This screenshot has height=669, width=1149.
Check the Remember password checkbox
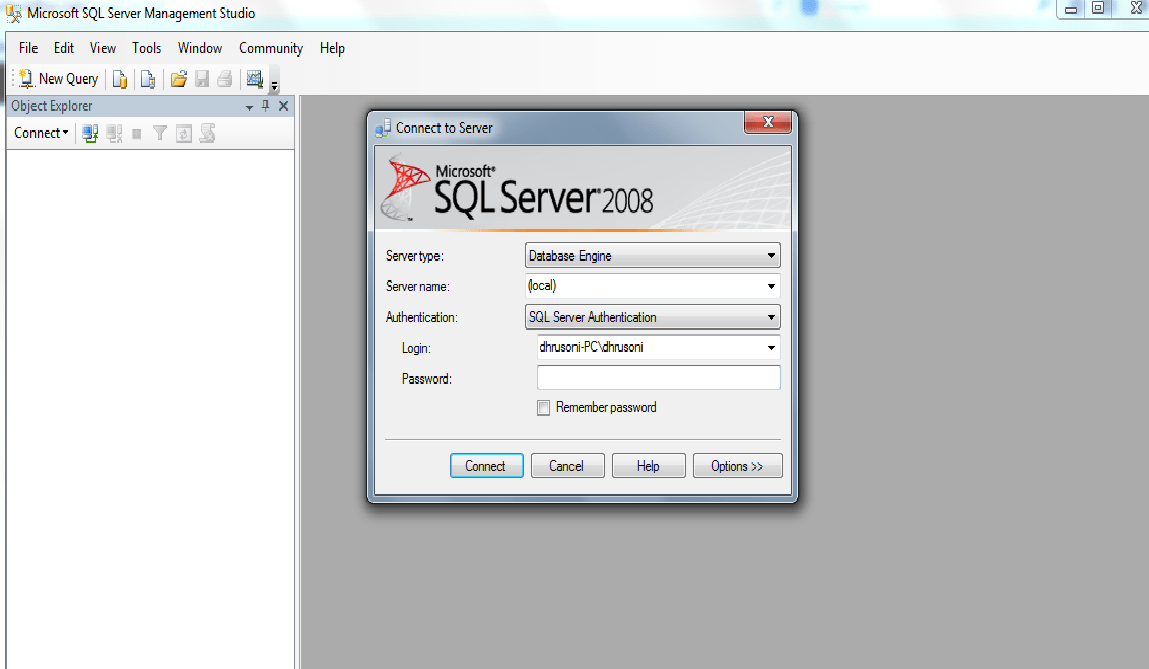click(x=543, y=407)
